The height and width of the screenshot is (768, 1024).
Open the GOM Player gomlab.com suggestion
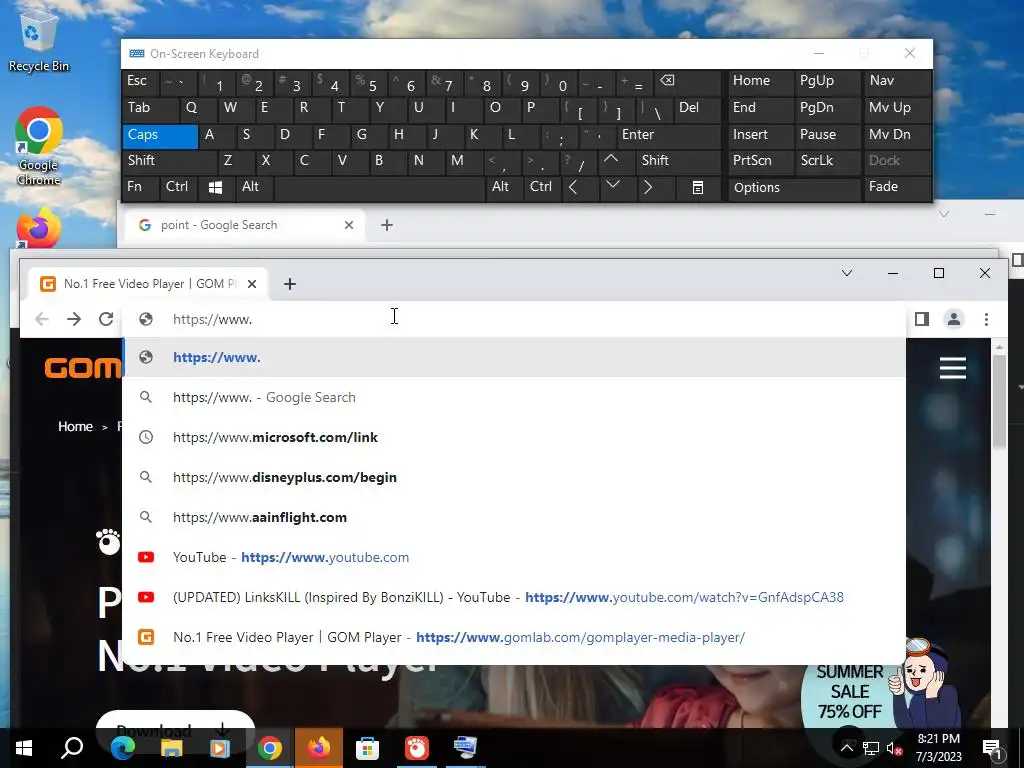pos(514,637)
